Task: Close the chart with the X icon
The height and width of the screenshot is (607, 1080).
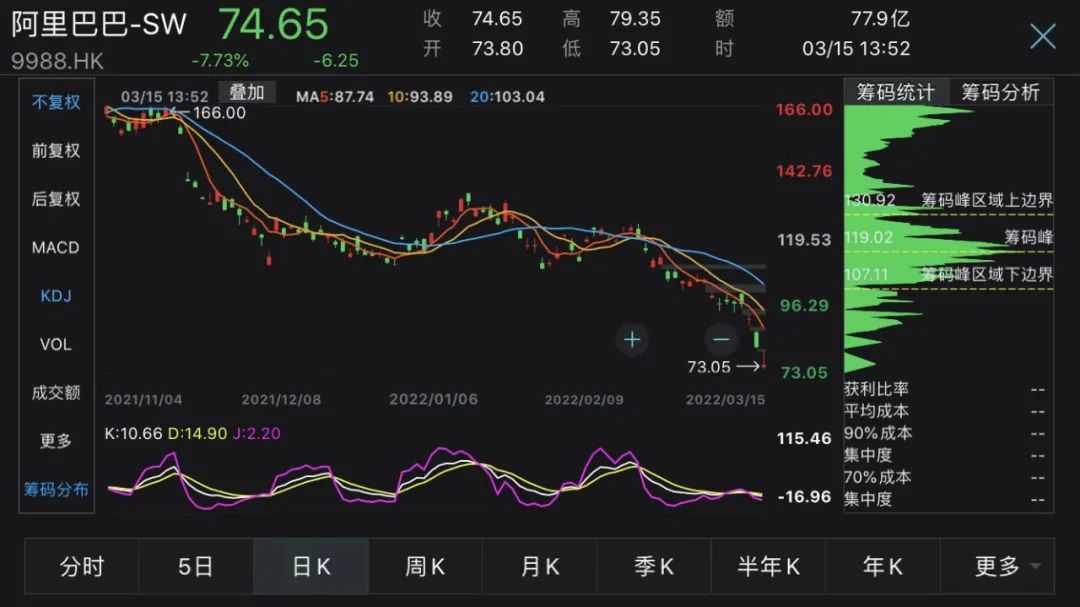Action: point(1042,36)
